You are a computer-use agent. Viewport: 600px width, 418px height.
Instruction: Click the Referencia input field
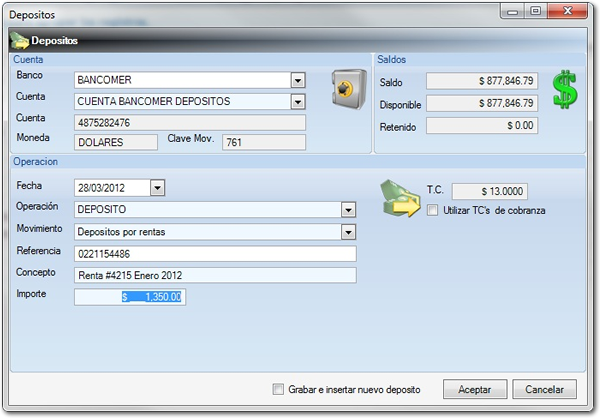215,254
